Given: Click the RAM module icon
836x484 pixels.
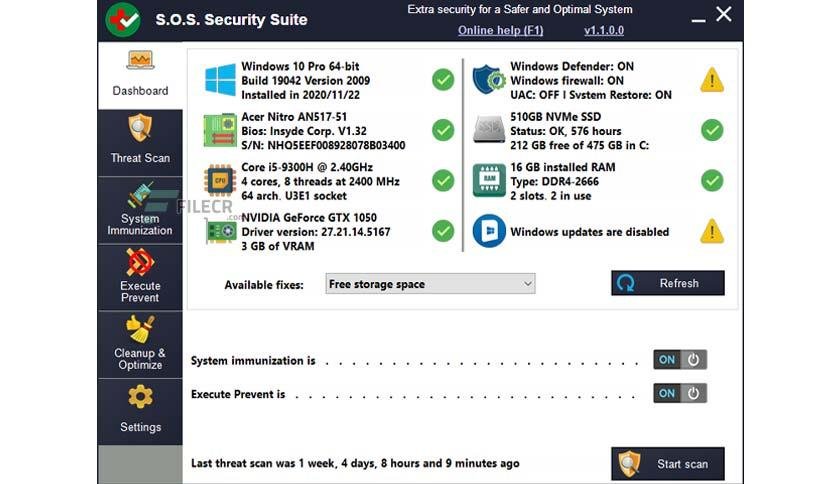Looking at the screenshot, I should pos(489,180).
